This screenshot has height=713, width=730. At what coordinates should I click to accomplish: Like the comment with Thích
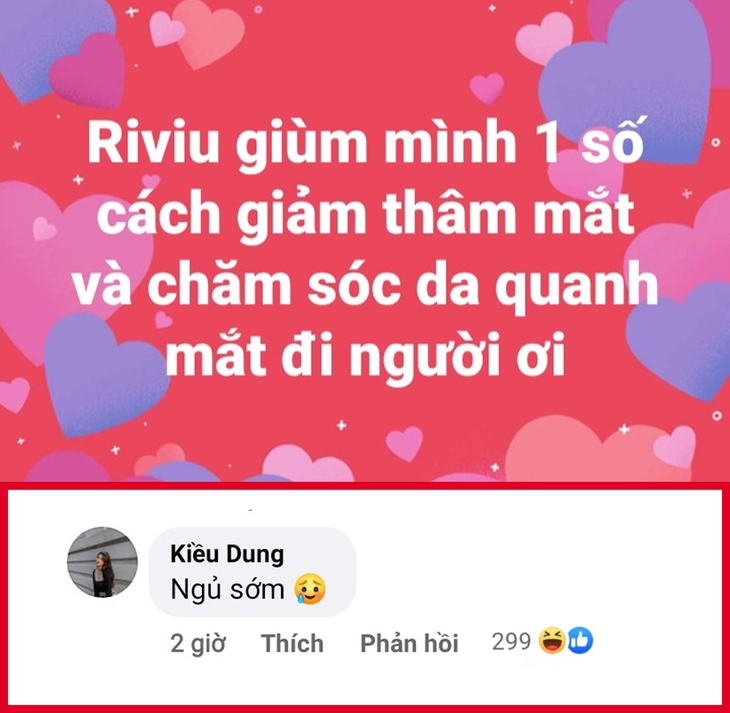(292, 643)
